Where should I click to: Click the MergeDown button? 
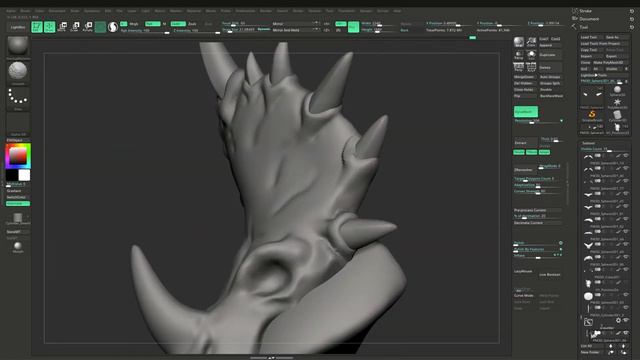[524, 77]
